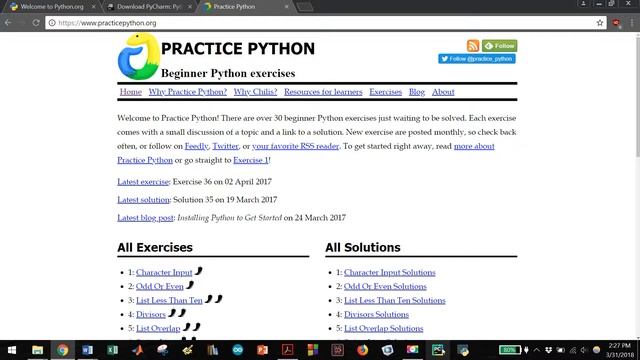Bookmark this page with the star icon

pos(600,23)
